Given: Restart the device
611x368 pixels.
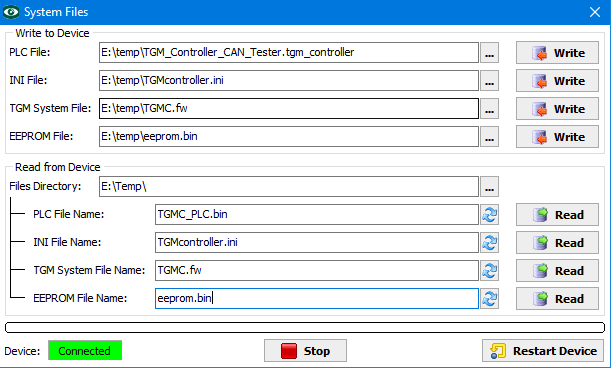Looking at the screenshot, I should [543, 351].
